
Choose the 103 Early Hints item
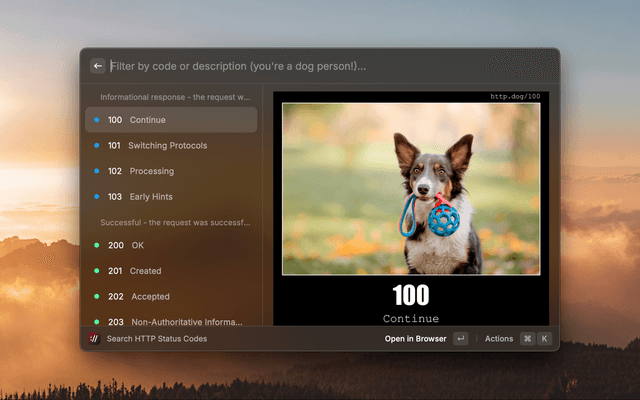pyautogui.click(x=170, y=197)
